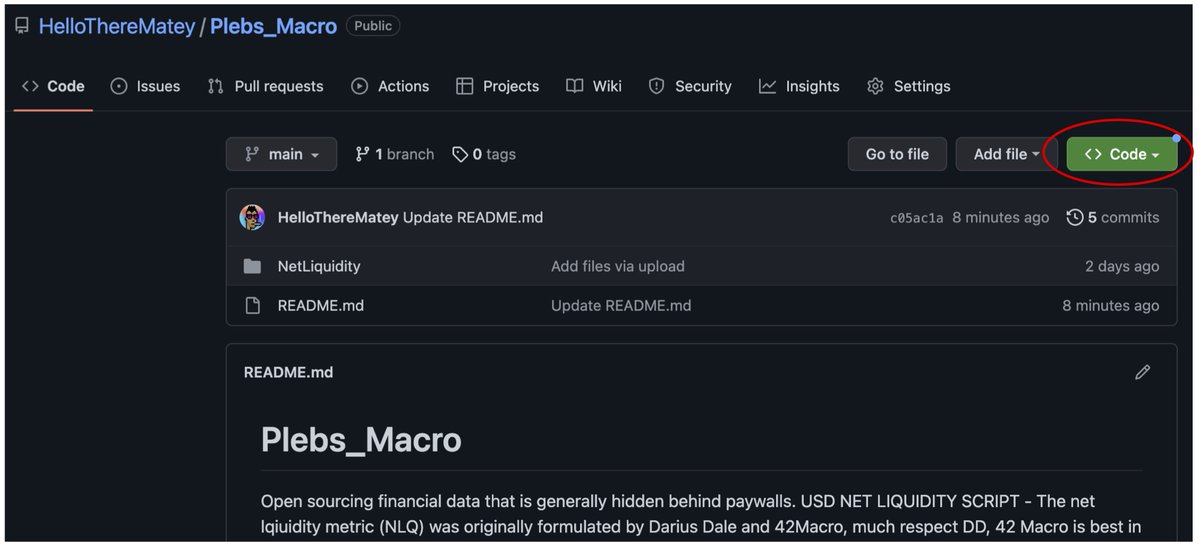Click the Public visibility badge
The image size is (1200, 550).
[373, 26]
